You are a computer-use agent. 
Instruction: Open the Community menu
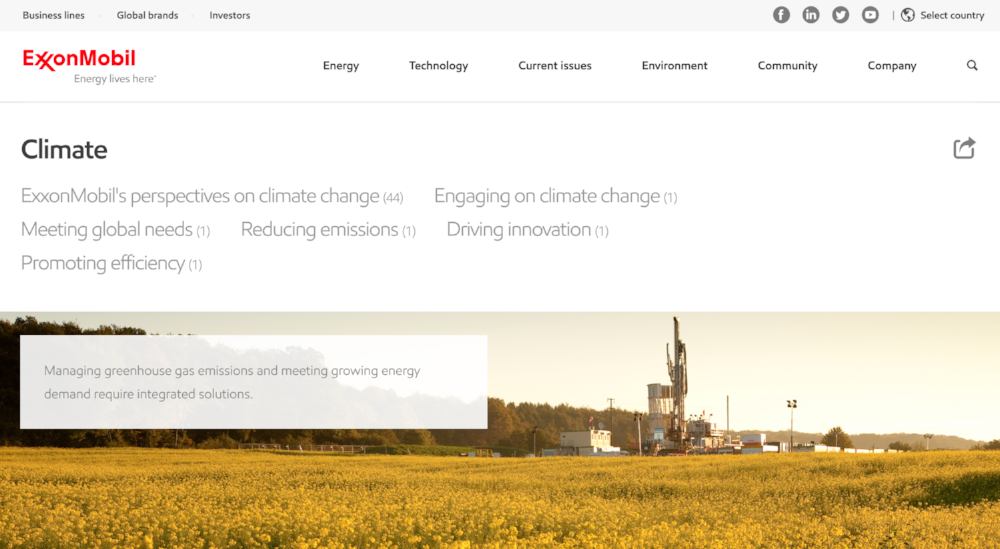tap(788, 66)
